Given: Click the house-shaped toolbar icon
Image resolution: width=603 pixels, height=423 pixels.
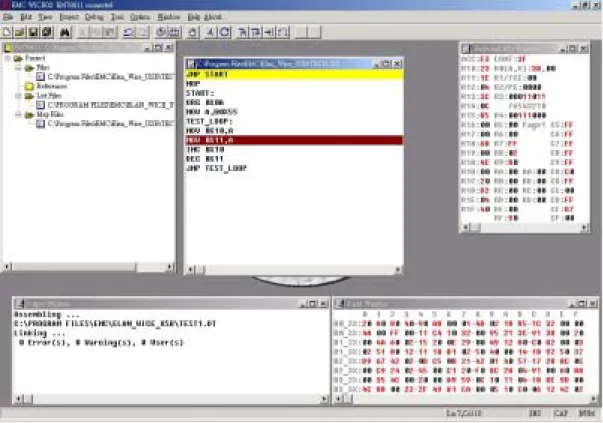Looking at the screenshot, I should point(193,32).
